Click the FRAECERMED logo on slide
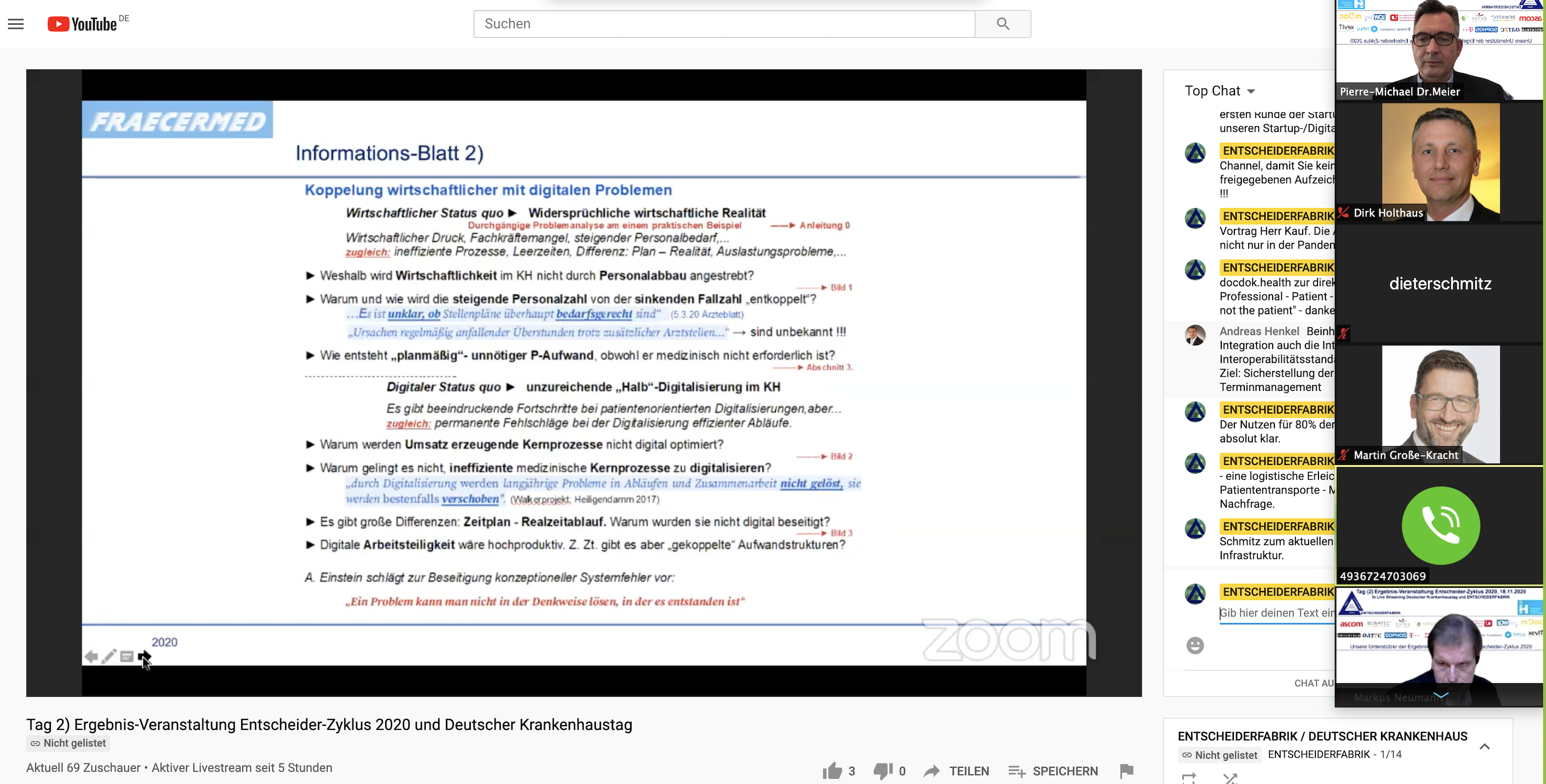Viewport: 1546px width, 784px height. (178, 121)
